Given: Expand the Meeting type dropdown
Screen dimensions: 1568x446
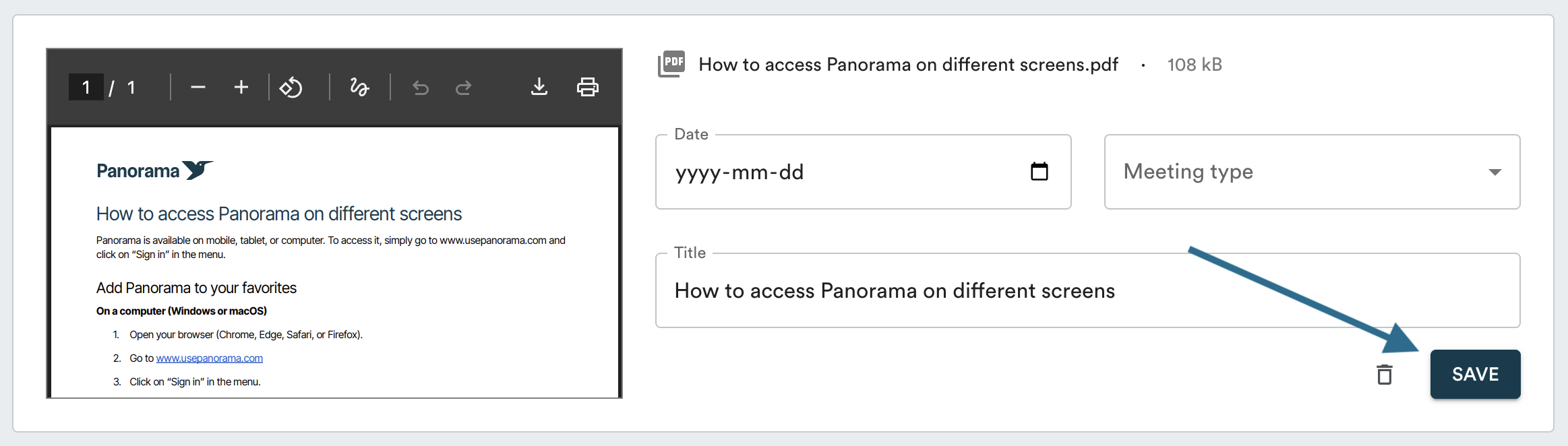Looking at the screenshot, I should pyautogui.click(x=1310, y=172).
